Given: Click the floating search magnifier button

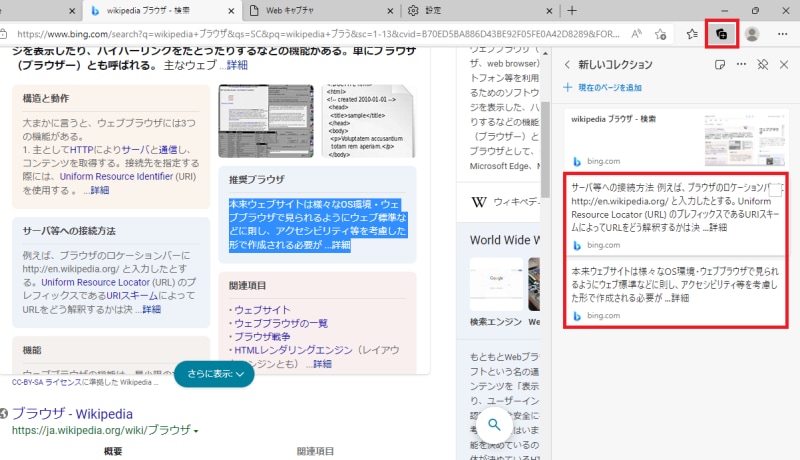Looking at the screenshot, I should 494,425.
